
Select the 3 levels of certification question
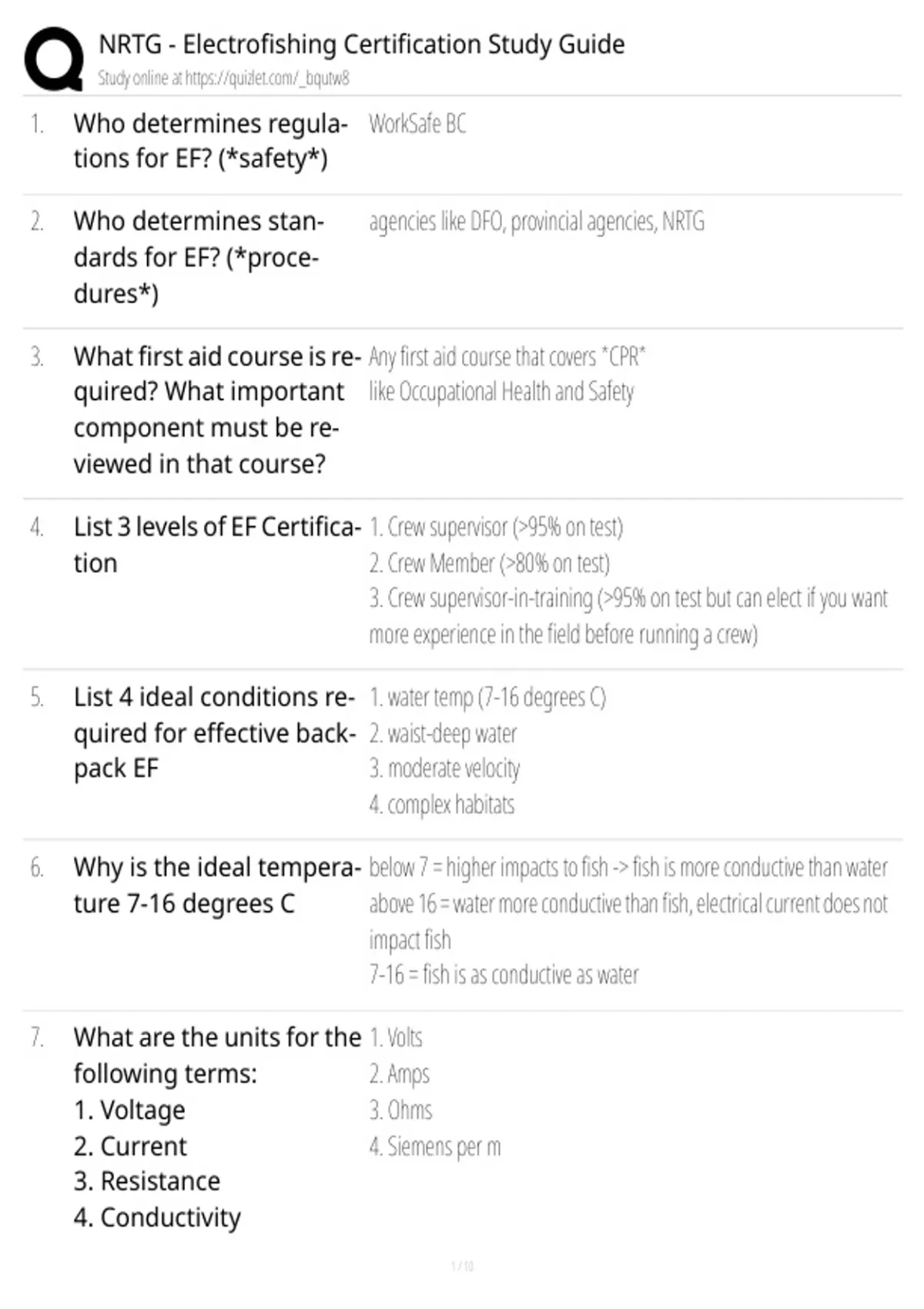[x=217, y=545]
